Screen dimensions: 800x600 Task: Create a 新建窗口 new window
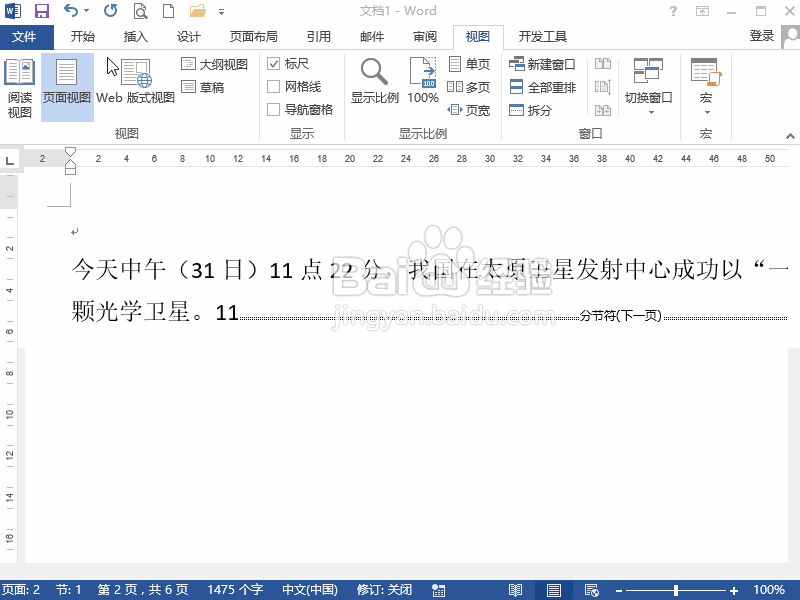click(543, 62)
